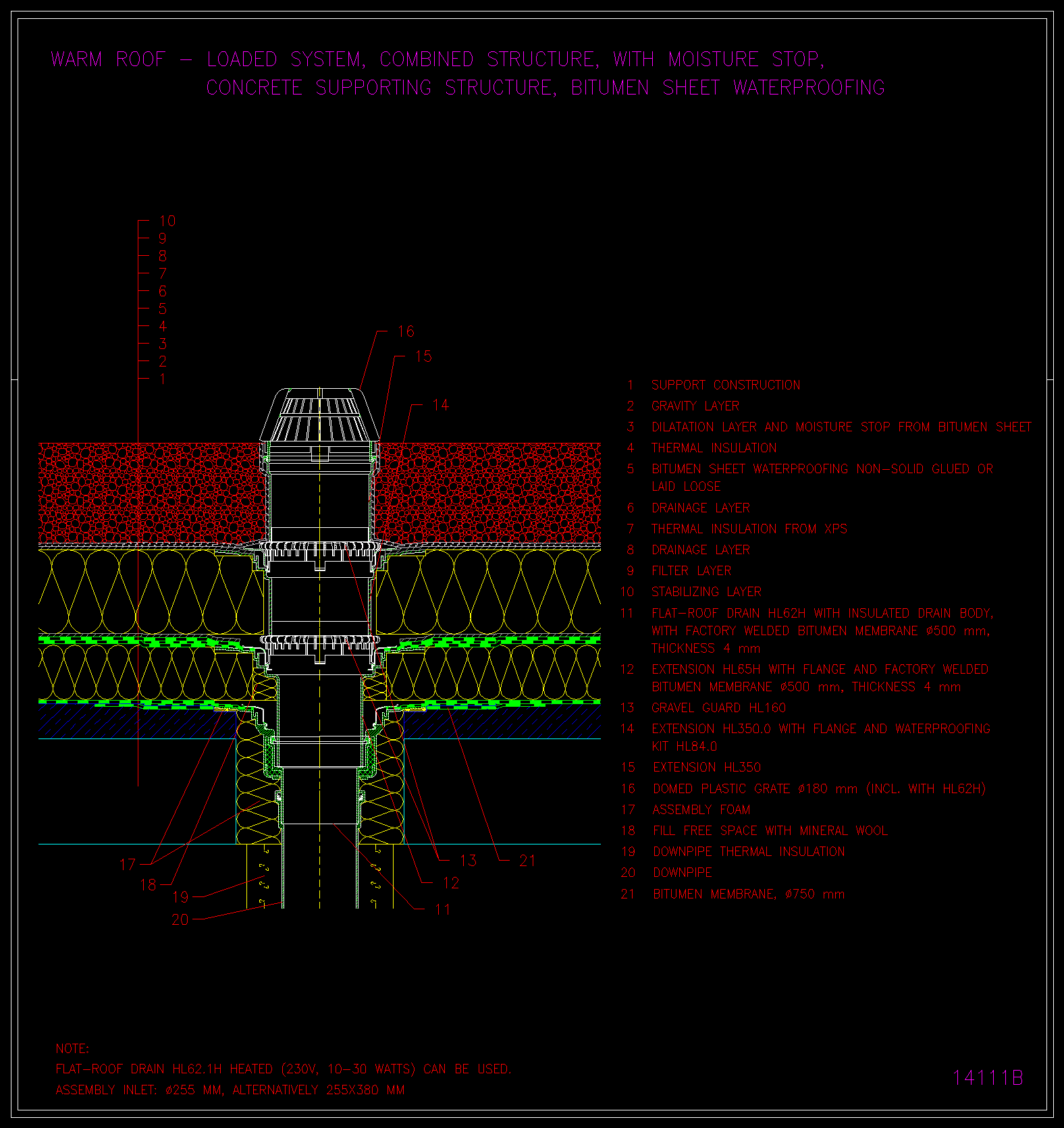Select legend entry '1 SUPPORT CONSTRUCTION'
Image resolution: width=1064 pixels, height=1128 pixels.
(x=714, y=385)
